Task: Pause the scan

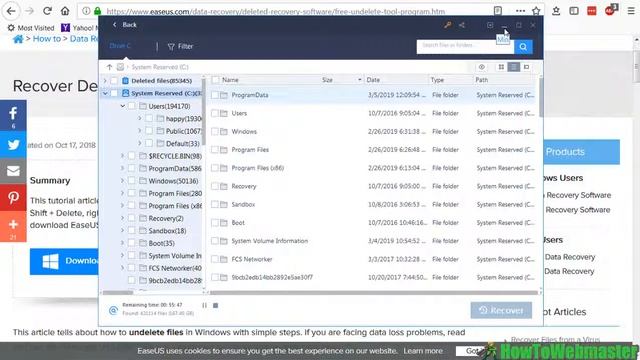Action: point(204,305)
